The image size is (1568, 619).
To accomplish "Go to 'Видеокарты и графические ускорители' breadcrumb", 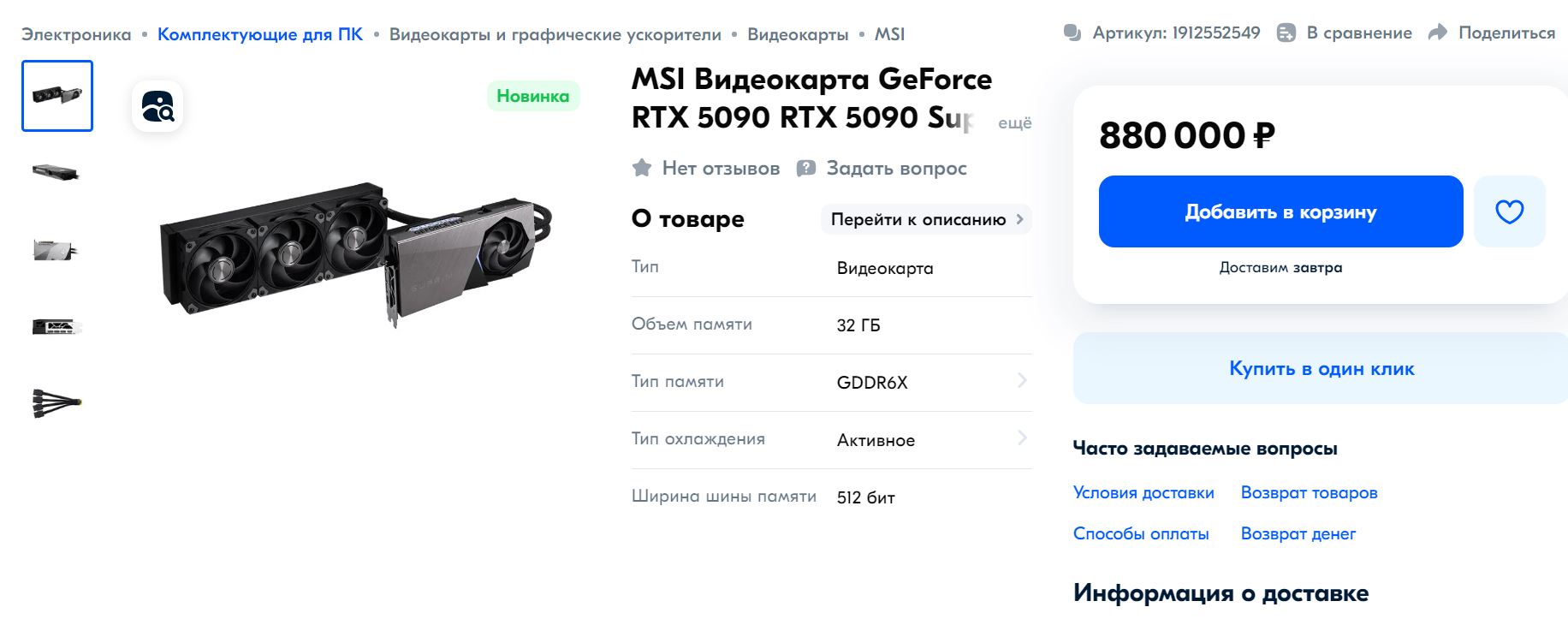I will coord(555,34).
